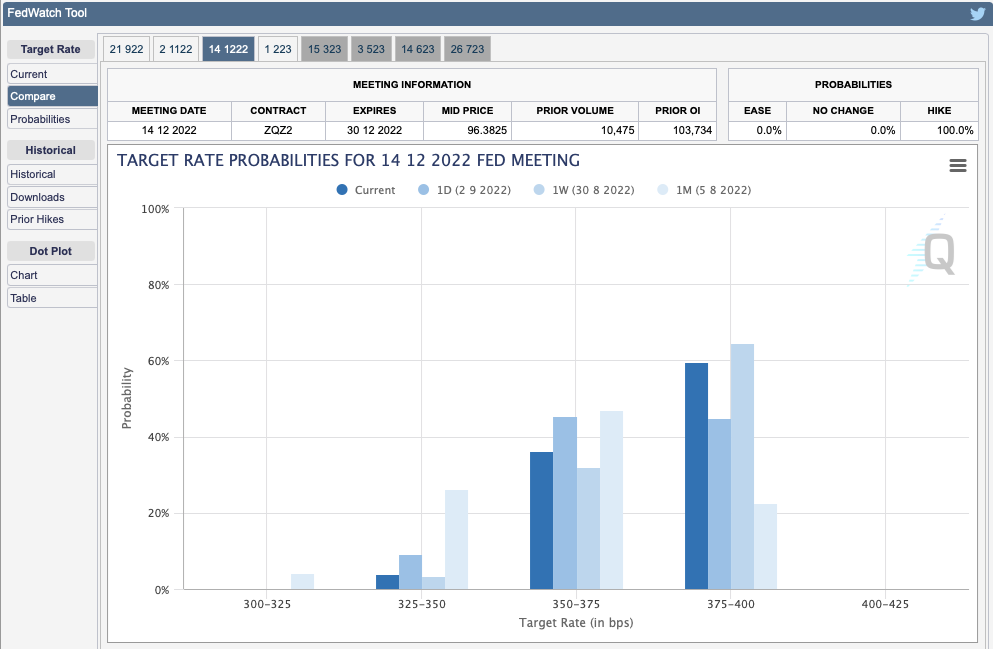
Task: Toggle the 1M (5 8 2022) legend series
Action: 704,190
